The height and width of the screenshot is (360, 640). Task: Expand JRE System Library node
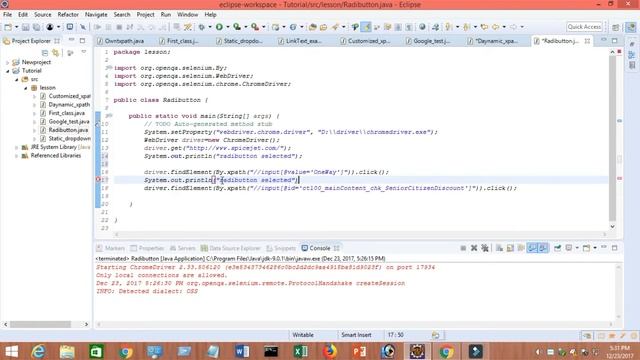tap(16, 147)
